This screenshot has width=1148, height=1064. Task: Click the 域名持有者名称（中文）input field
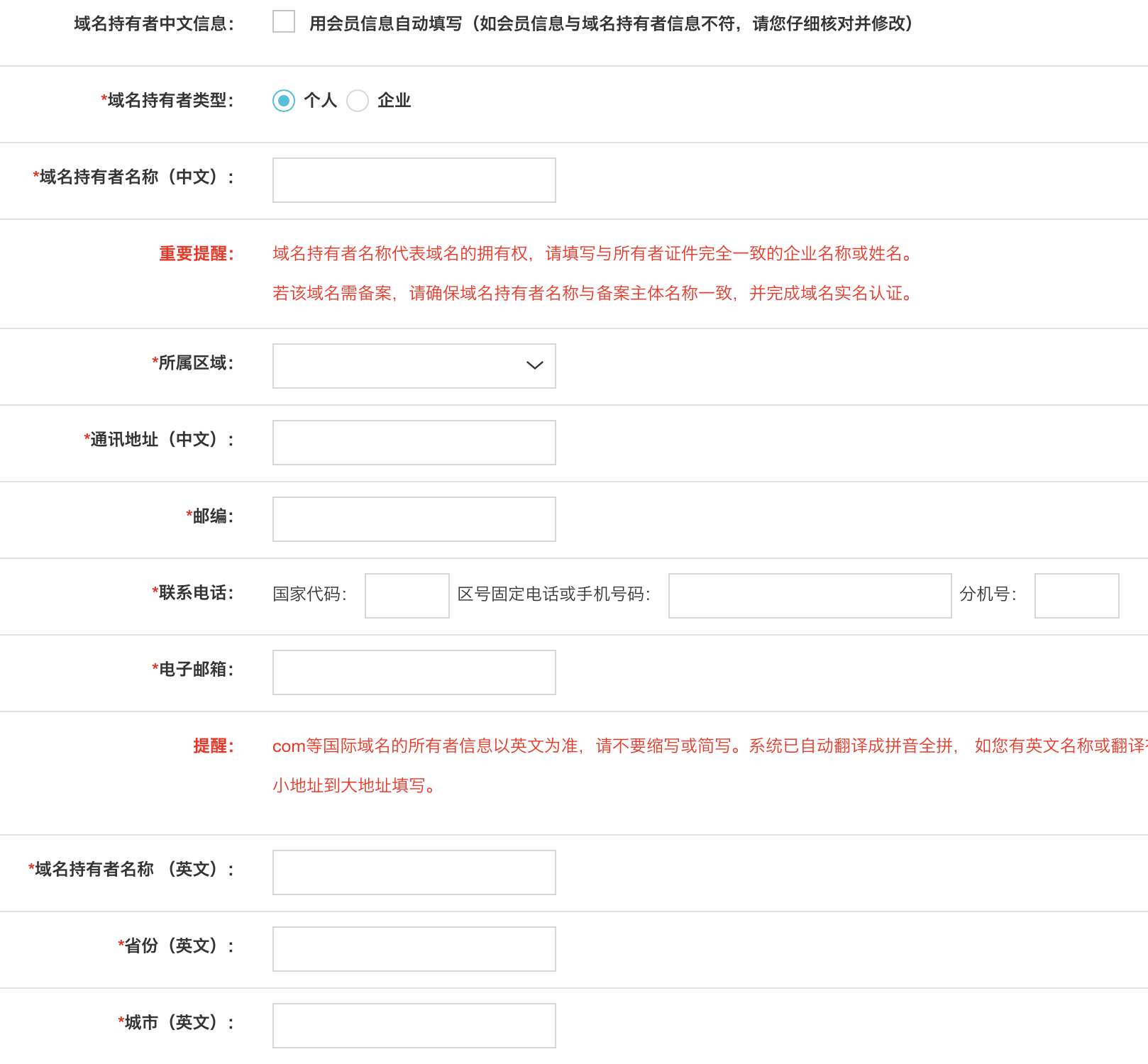tap(414, 180)
